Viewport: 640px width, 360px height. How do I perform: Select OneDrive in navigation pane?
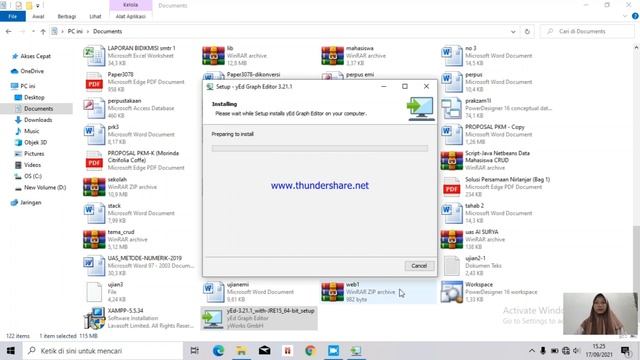click(32, 71)
